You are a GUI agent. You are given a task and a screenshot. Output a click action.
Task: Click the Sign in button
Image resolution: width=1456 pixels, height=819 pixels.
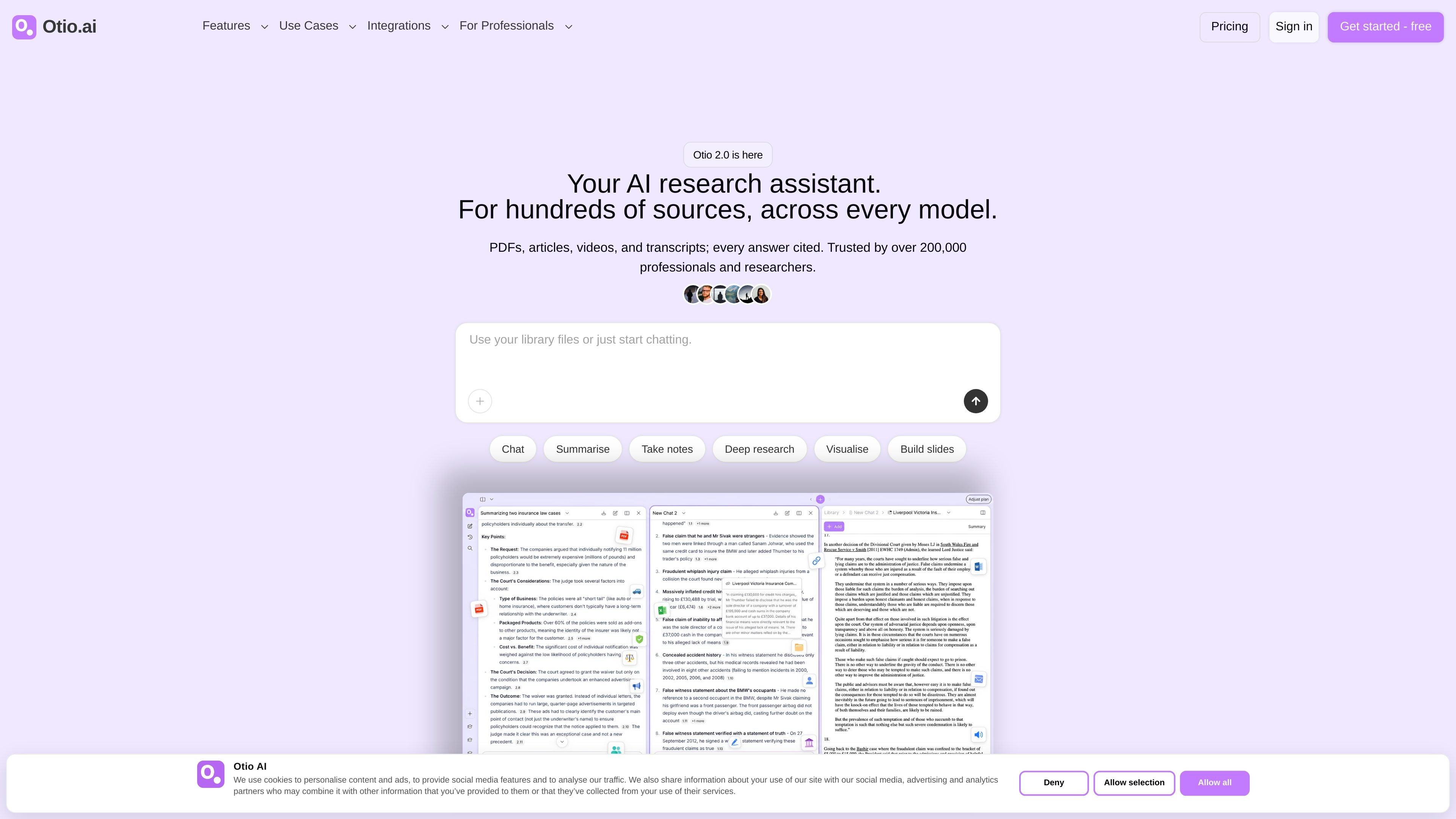pos(1294,27)
